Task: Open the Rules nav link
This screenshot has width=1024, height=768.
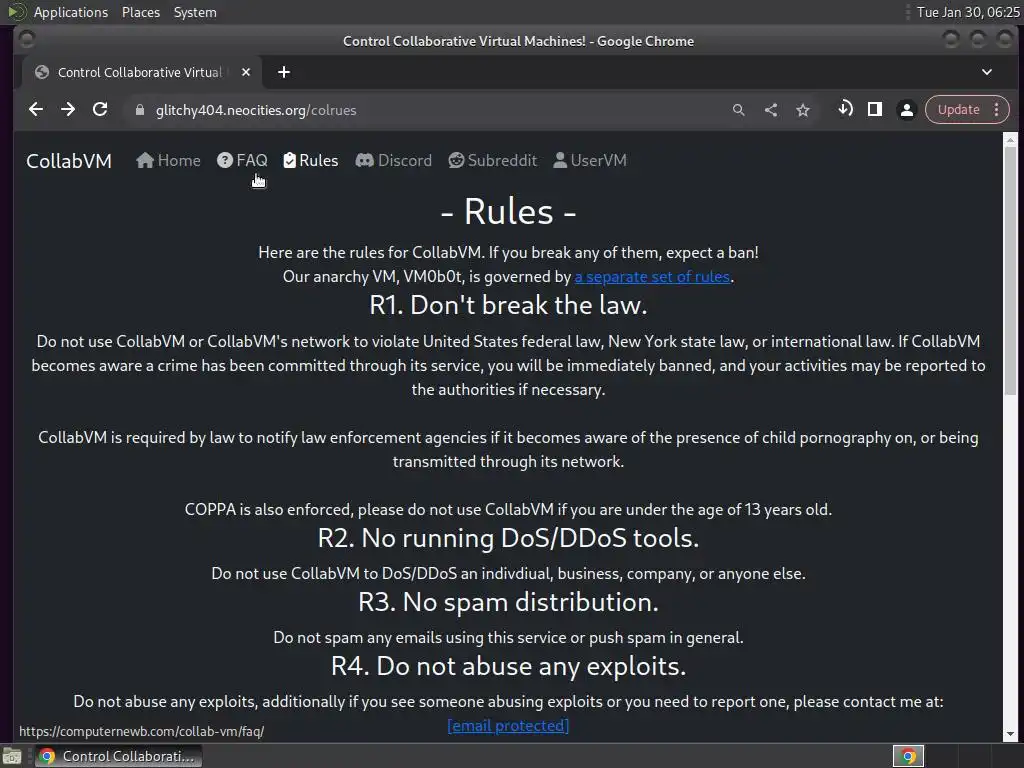Action: coord(311,161)
